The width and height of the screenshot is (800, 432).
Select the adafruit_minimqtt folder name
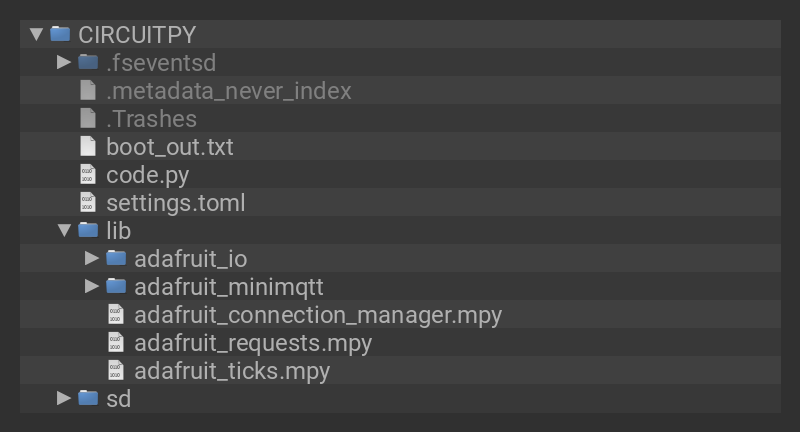tap(229, 286)
